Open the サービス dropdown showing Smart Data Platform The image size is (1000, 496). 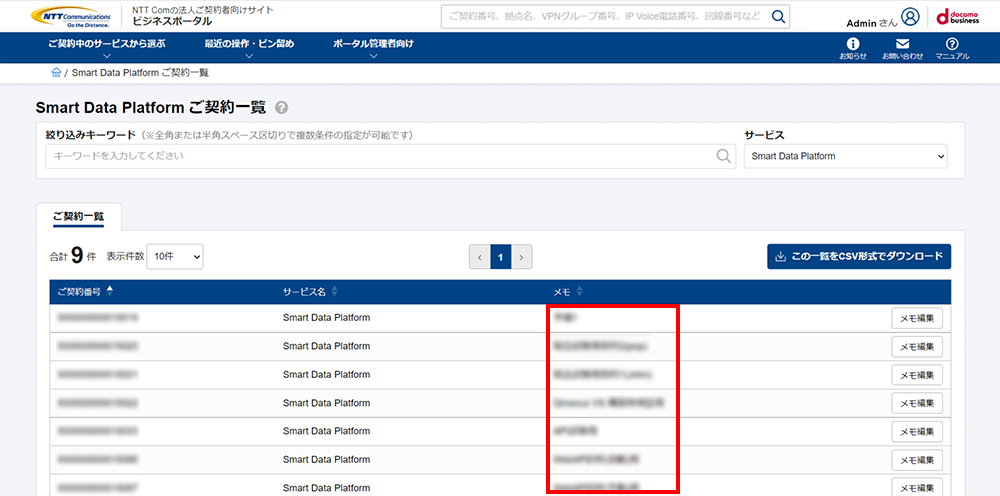tap(846, 156)
